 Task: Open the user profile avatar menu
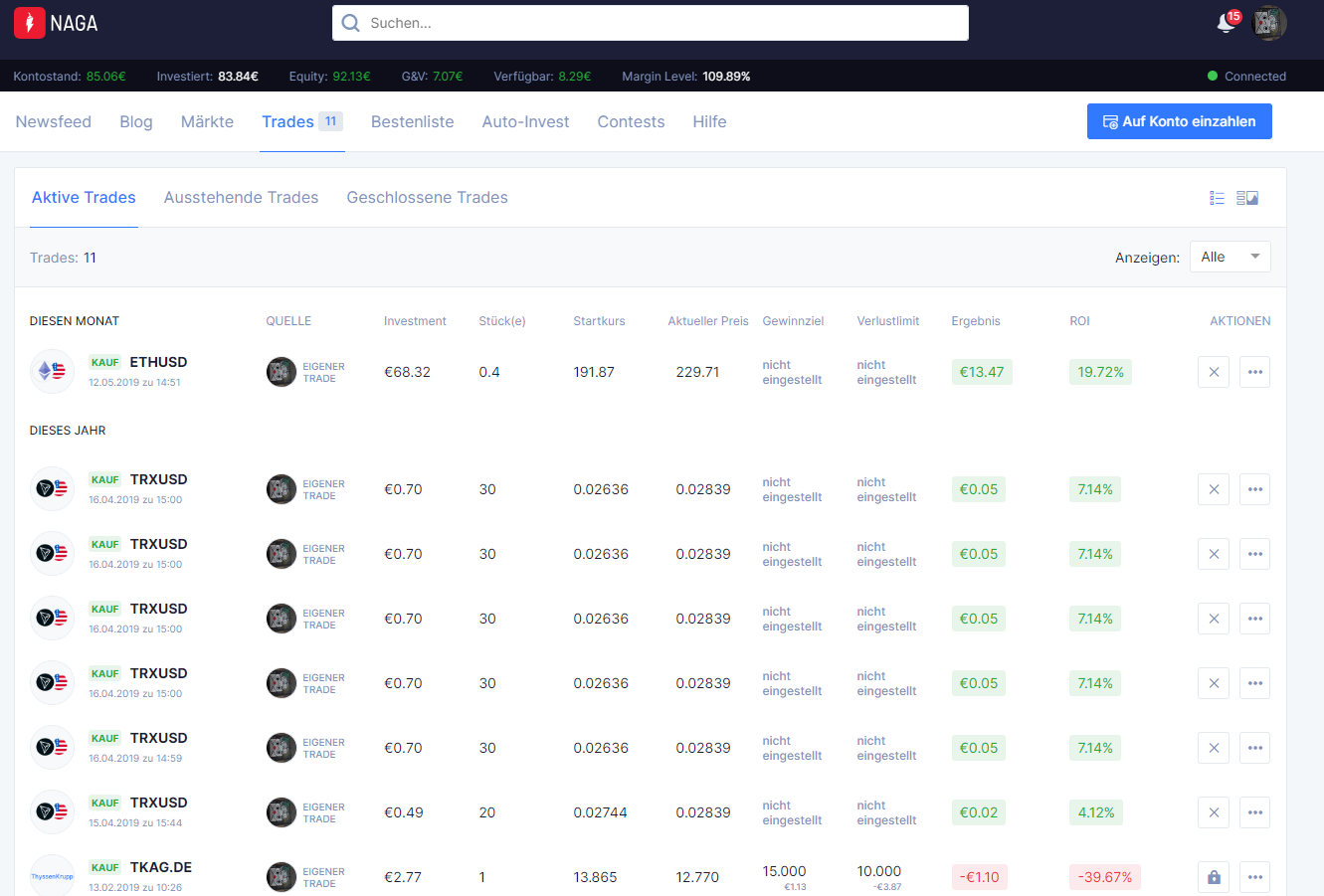(1269, 23)
